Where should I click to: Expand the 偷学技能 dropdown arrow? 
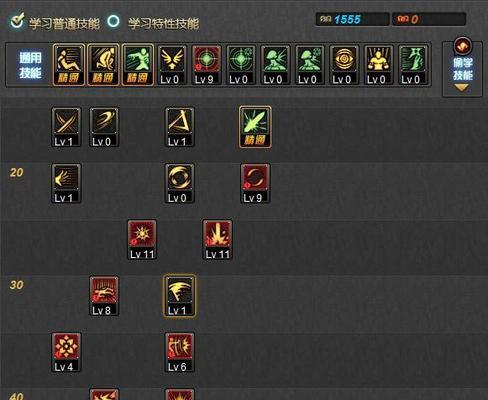point(462,88)
